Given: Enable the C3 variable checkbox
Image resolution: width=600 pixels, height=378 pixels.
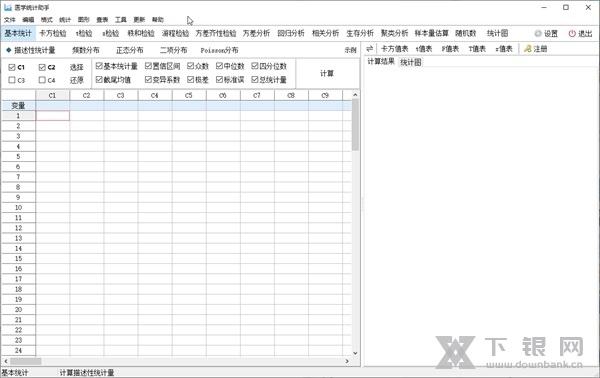Looking at the screenshot, I should point(11,80).
